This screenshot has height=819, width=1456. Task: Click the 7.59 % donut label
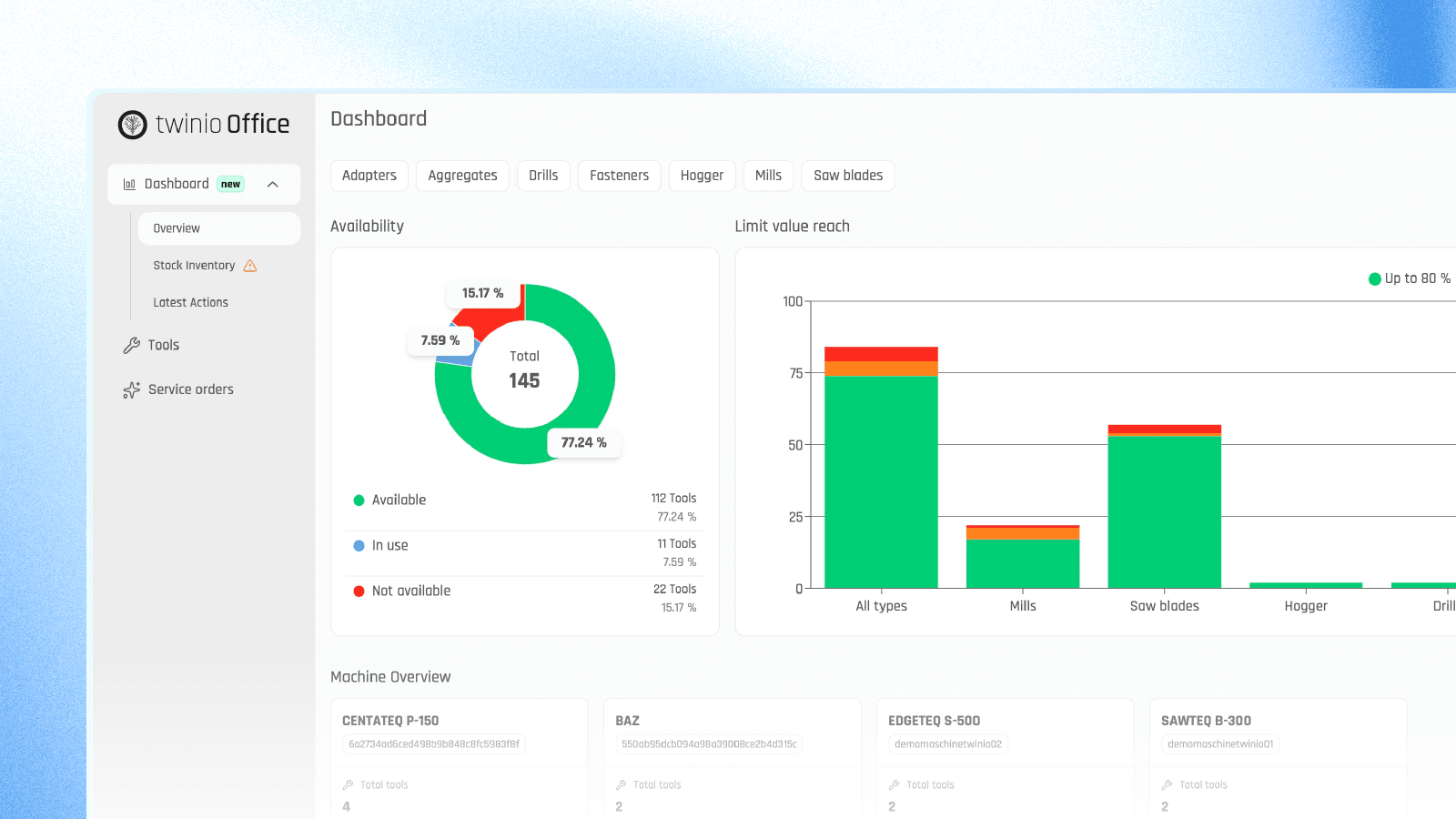pyautogui.click(x=440, y=340)
